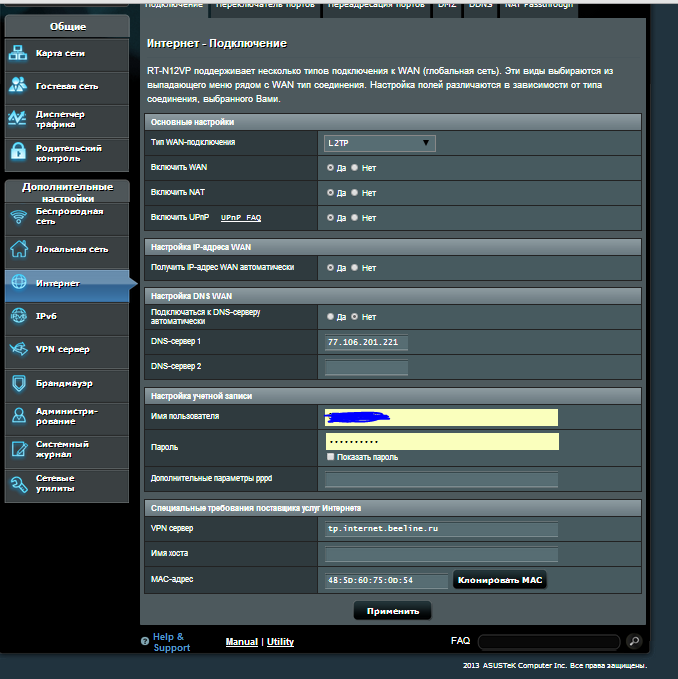Screen dimensions: 678x679
Task: Click the Настройка учетной записи header
Action: coord(393,396)
